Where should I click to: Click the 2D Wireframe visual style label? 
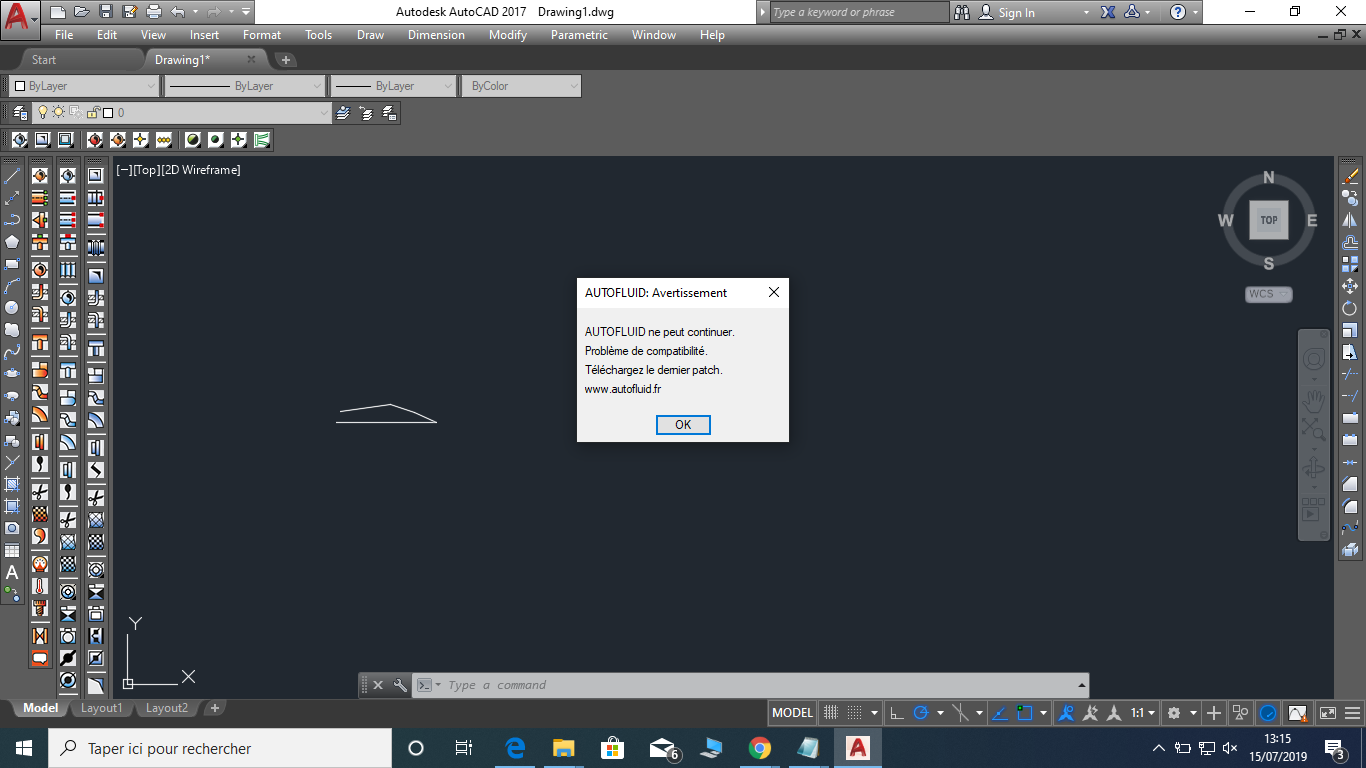(x=201, y=170)
